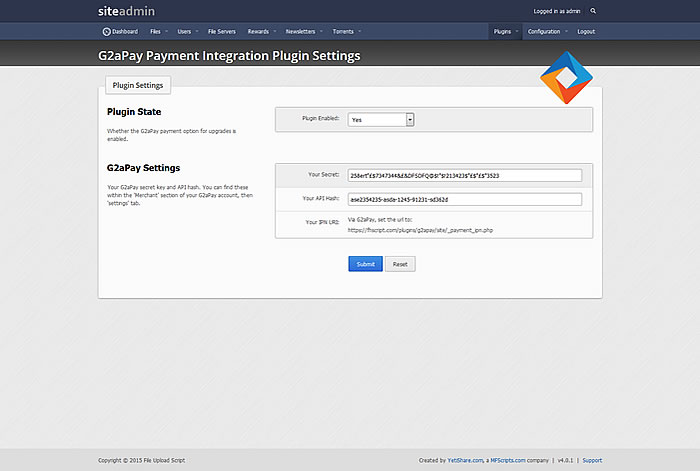
Task: Click the 'Logged in as admin' text
Action: tap(557, 11)
